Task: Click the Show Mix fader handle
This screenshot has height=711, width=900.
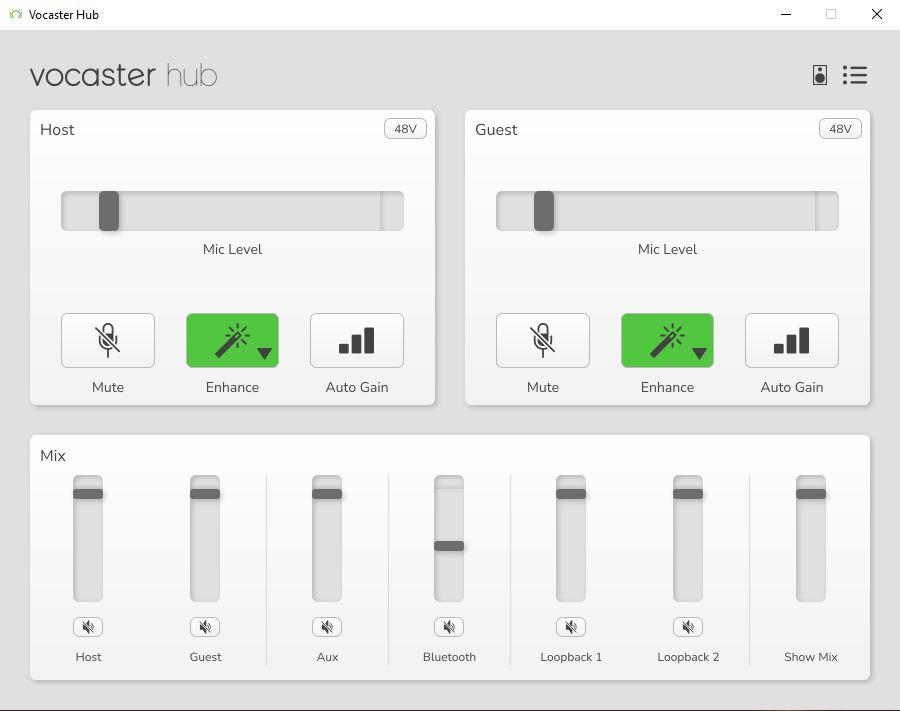Action: pos(811,494)
